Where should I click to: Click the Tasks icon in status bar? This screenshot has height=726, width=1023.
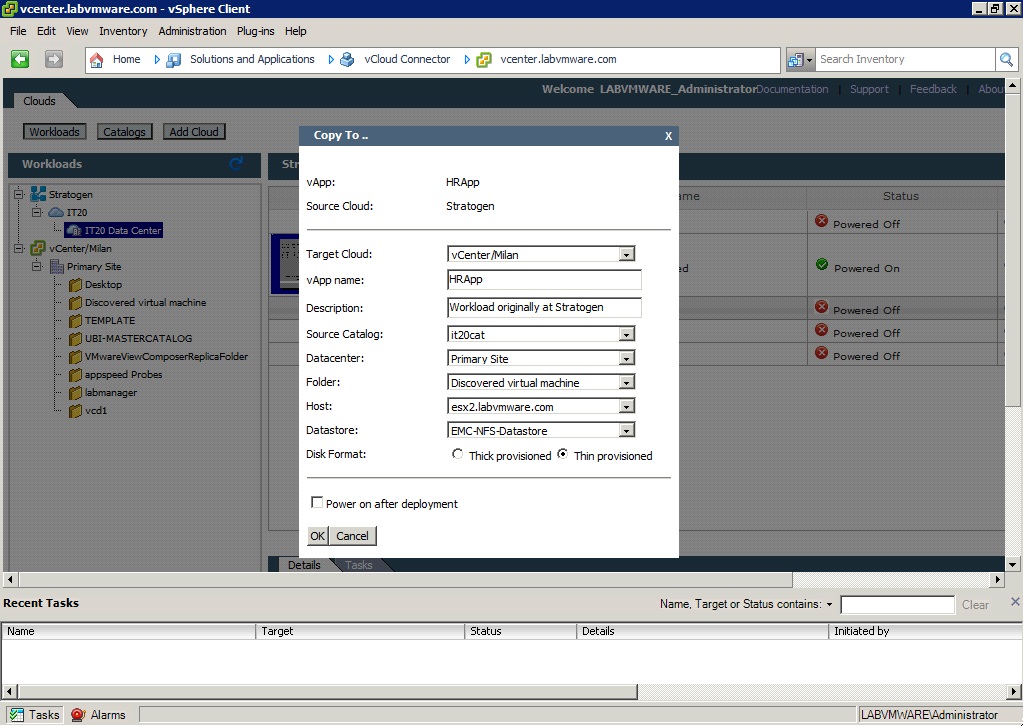tap(16, 715)
